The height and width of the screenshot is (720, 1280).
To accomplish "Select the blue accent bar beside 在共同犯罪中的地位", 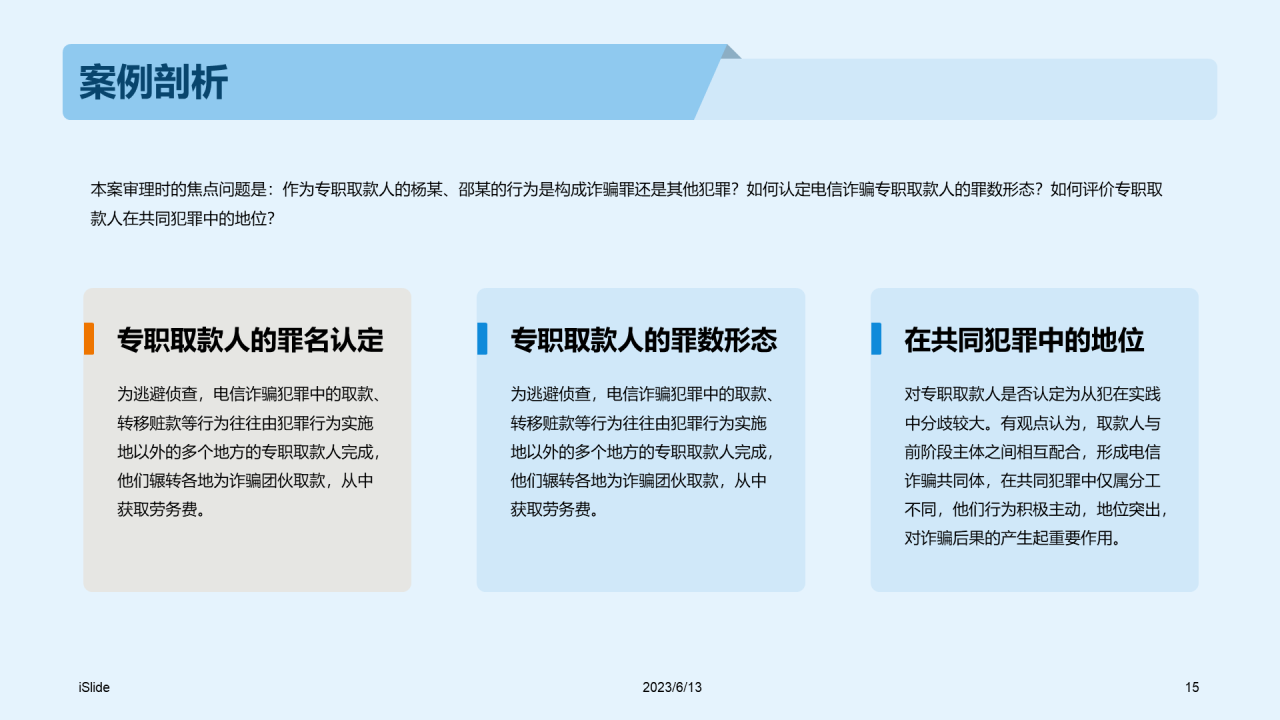I will click(879, 339).
